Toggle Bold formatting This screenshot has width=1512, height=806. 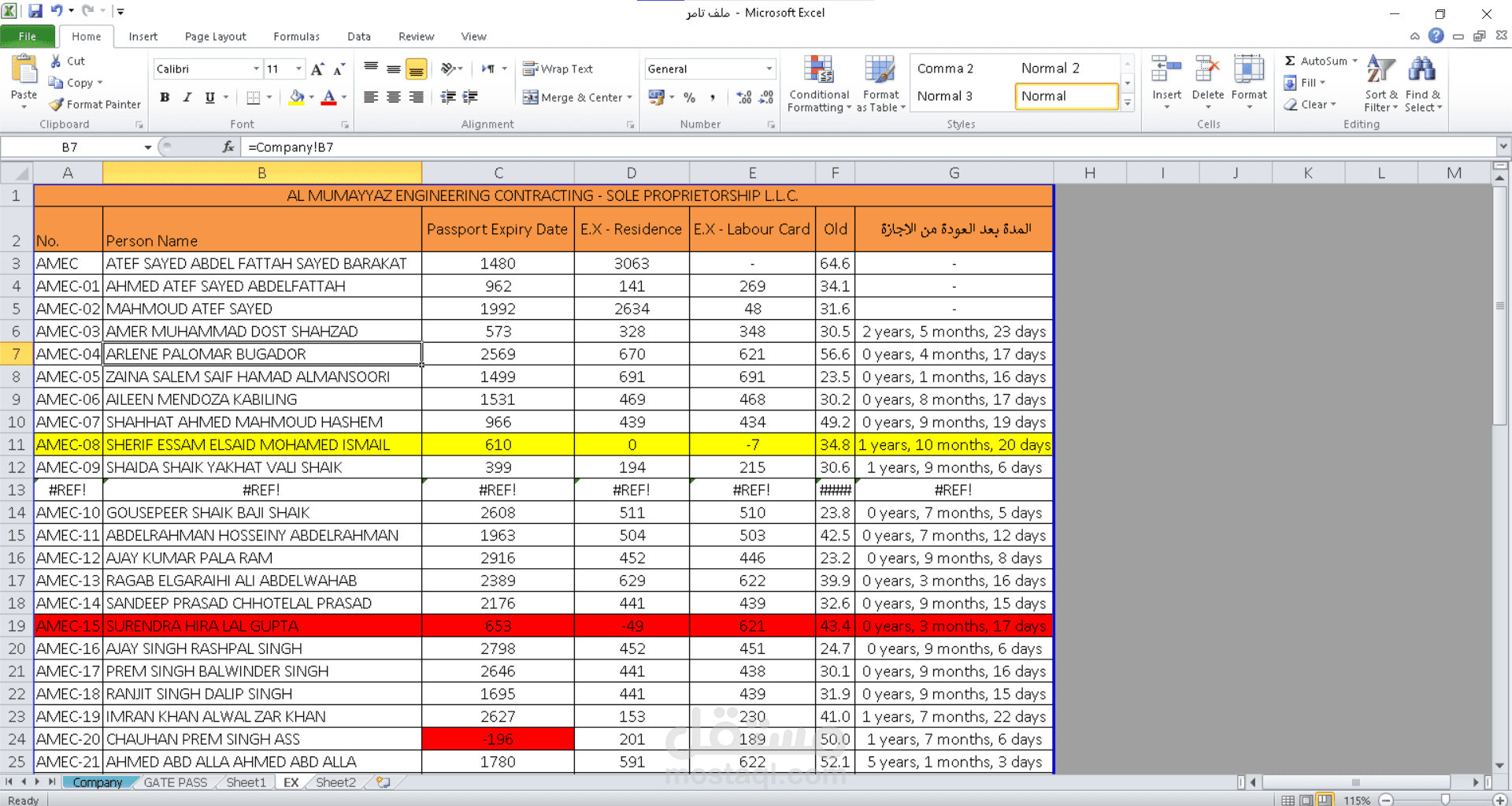tap(165, 97)
